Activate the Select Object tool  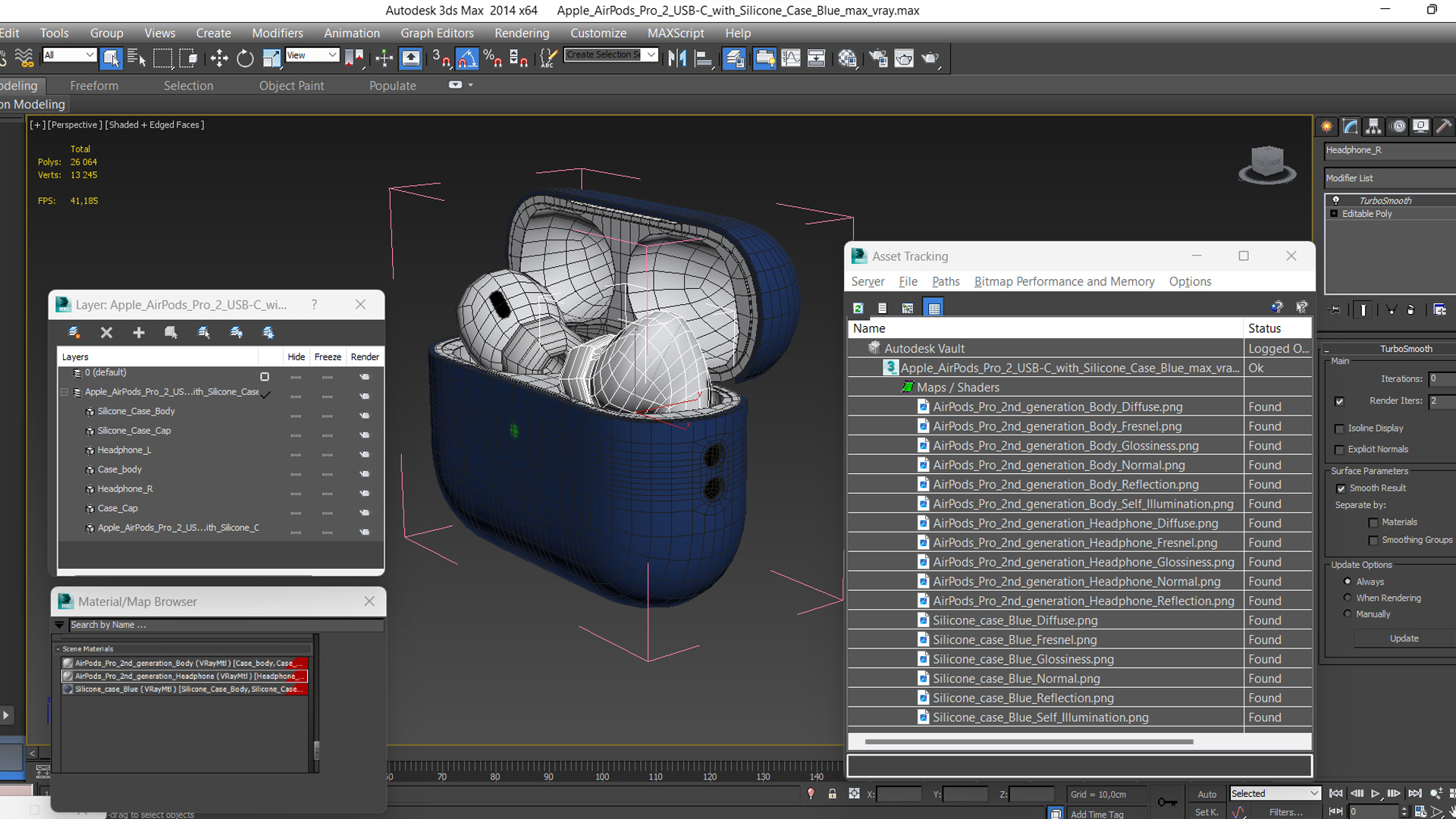[111, 58]
